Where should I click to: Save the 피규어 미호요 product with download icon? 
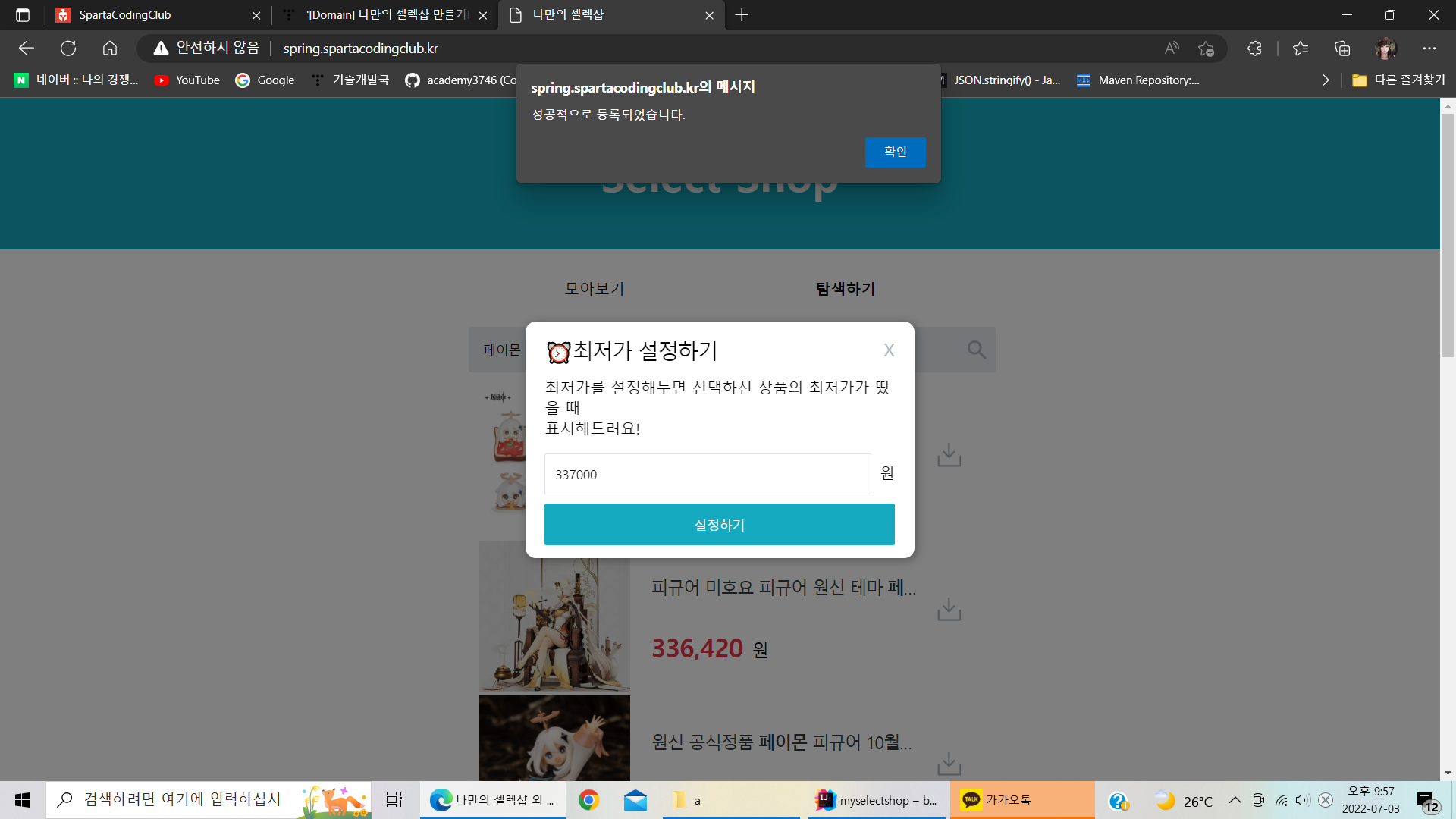coord(949,609)
